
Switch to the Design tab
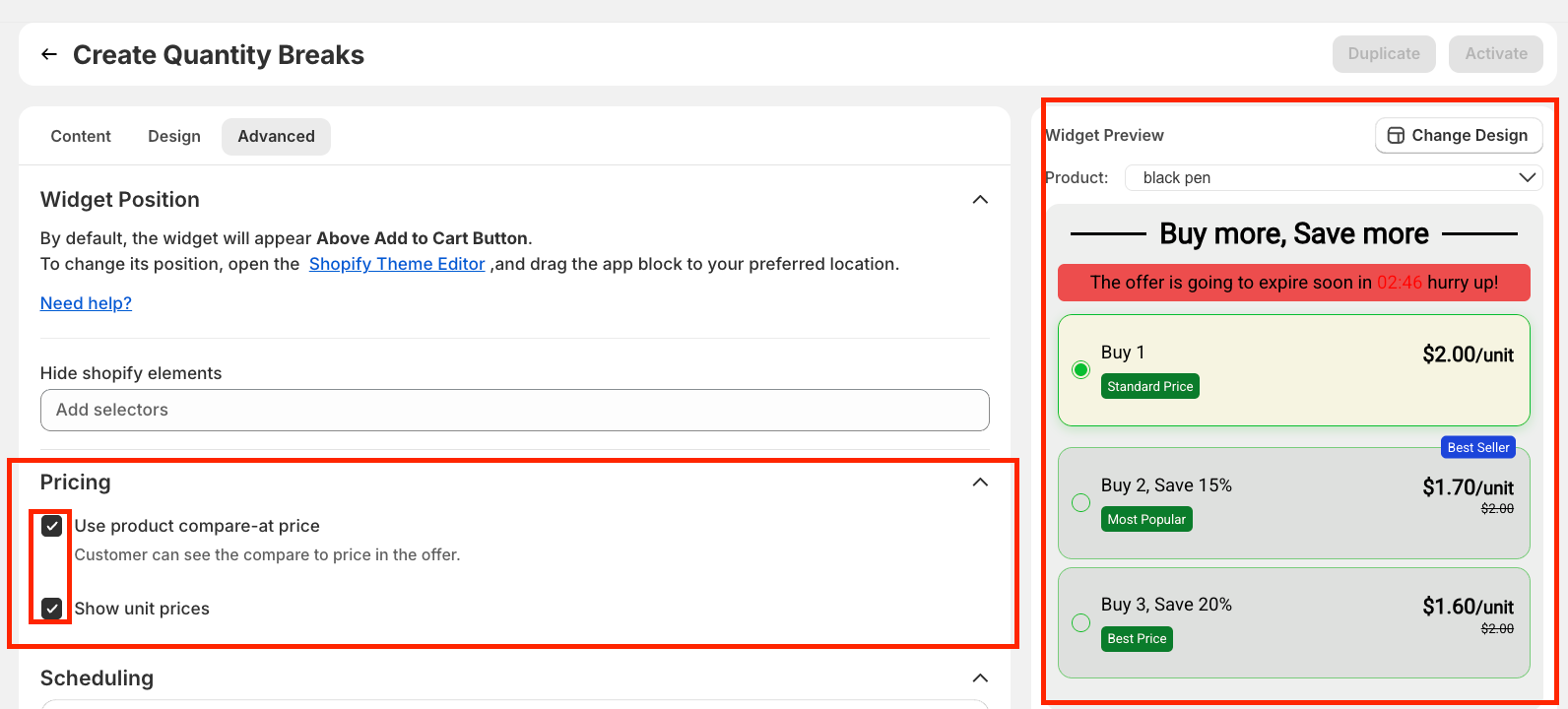(174, 137)
